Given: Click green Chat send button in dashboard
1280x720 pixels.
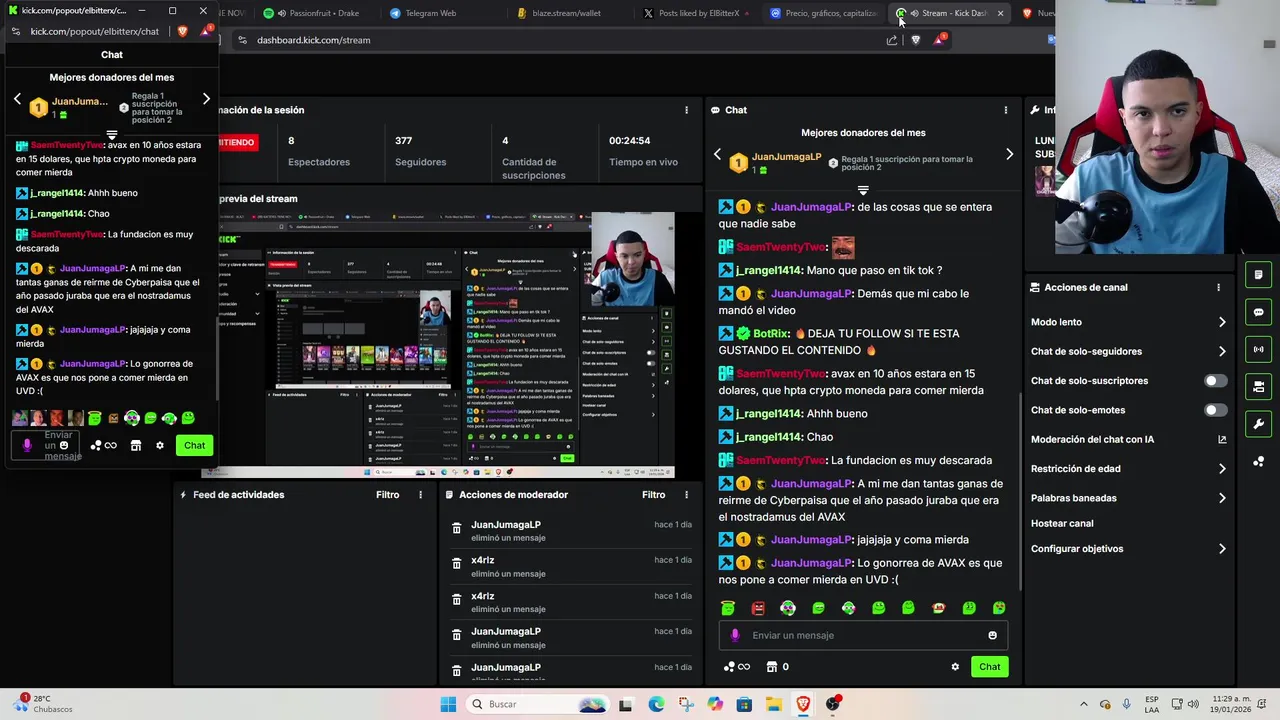Looking at the screenshot, I should point(989,667).
